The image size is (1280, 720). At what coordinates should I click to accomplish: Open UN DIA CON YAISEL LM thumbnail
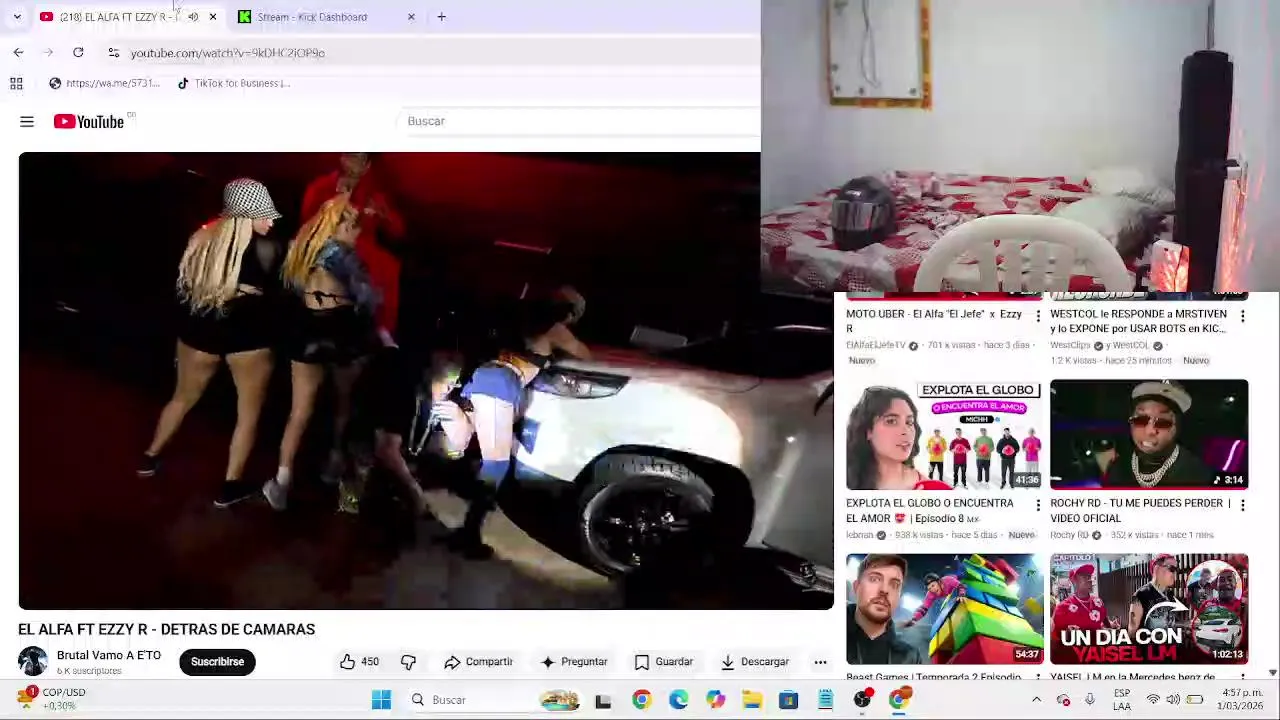[1149, 609]
